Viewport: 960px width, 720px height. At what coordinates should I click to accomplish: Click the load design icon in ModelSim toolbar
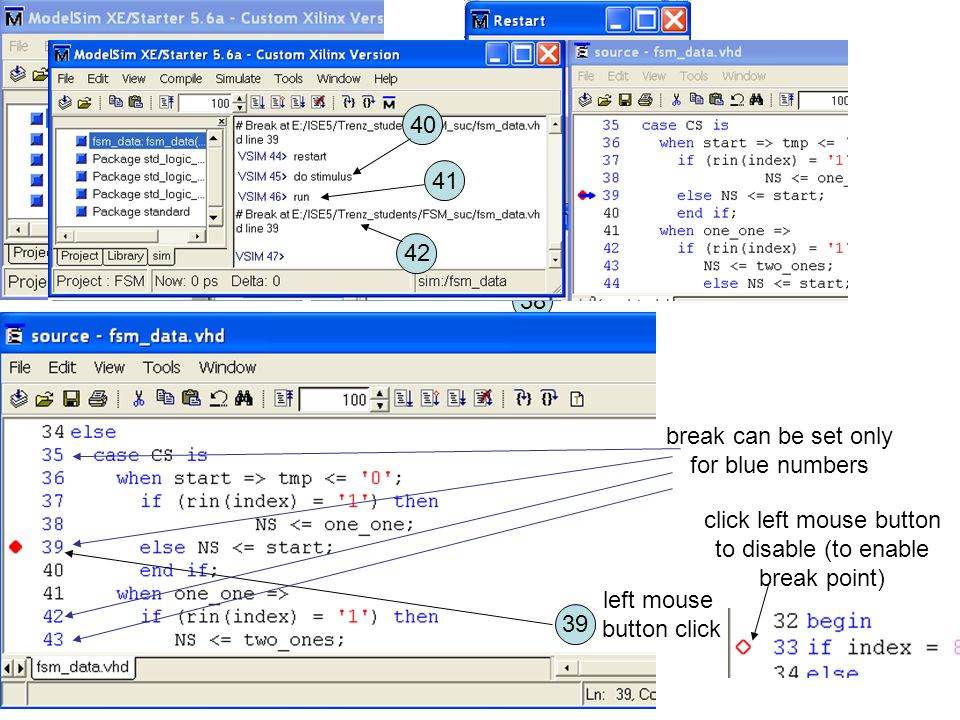65,102
